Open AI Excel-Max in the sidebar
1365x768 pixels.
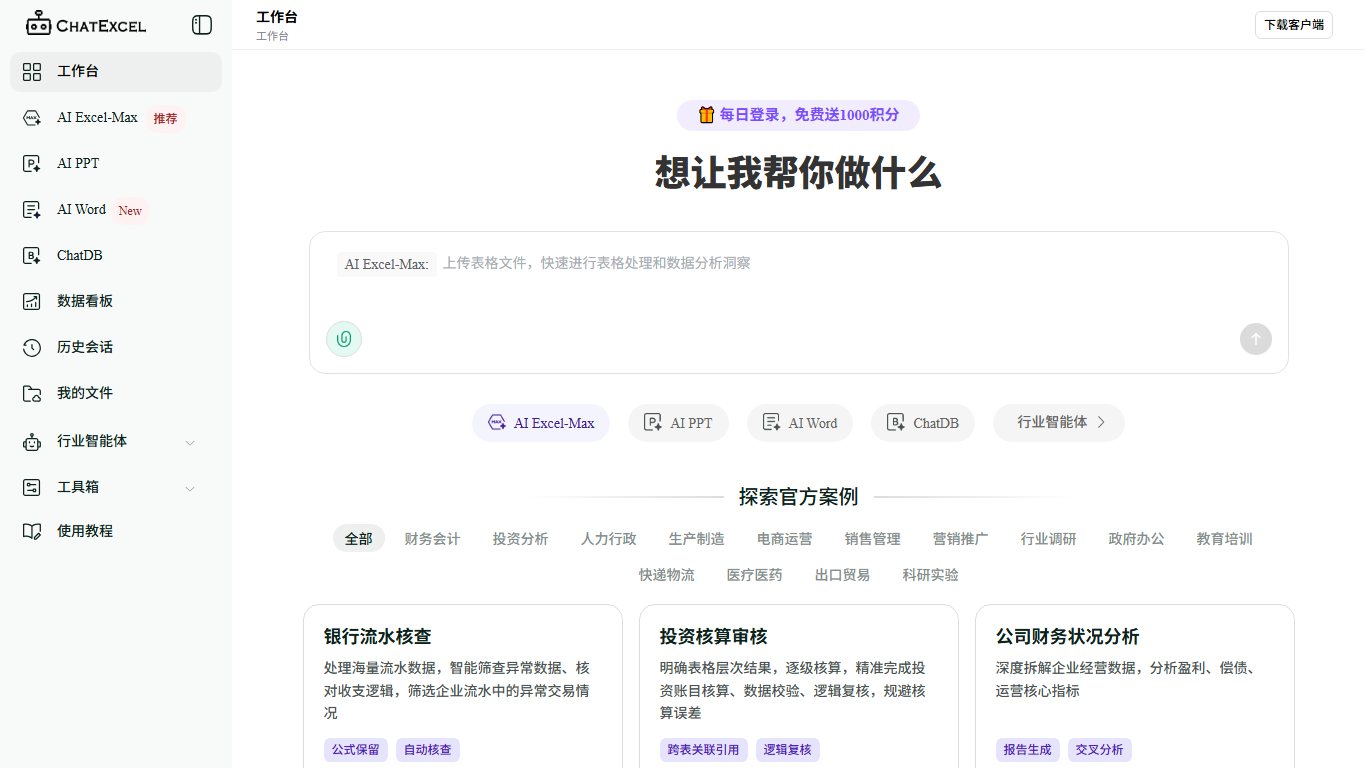tap(116, 118)
